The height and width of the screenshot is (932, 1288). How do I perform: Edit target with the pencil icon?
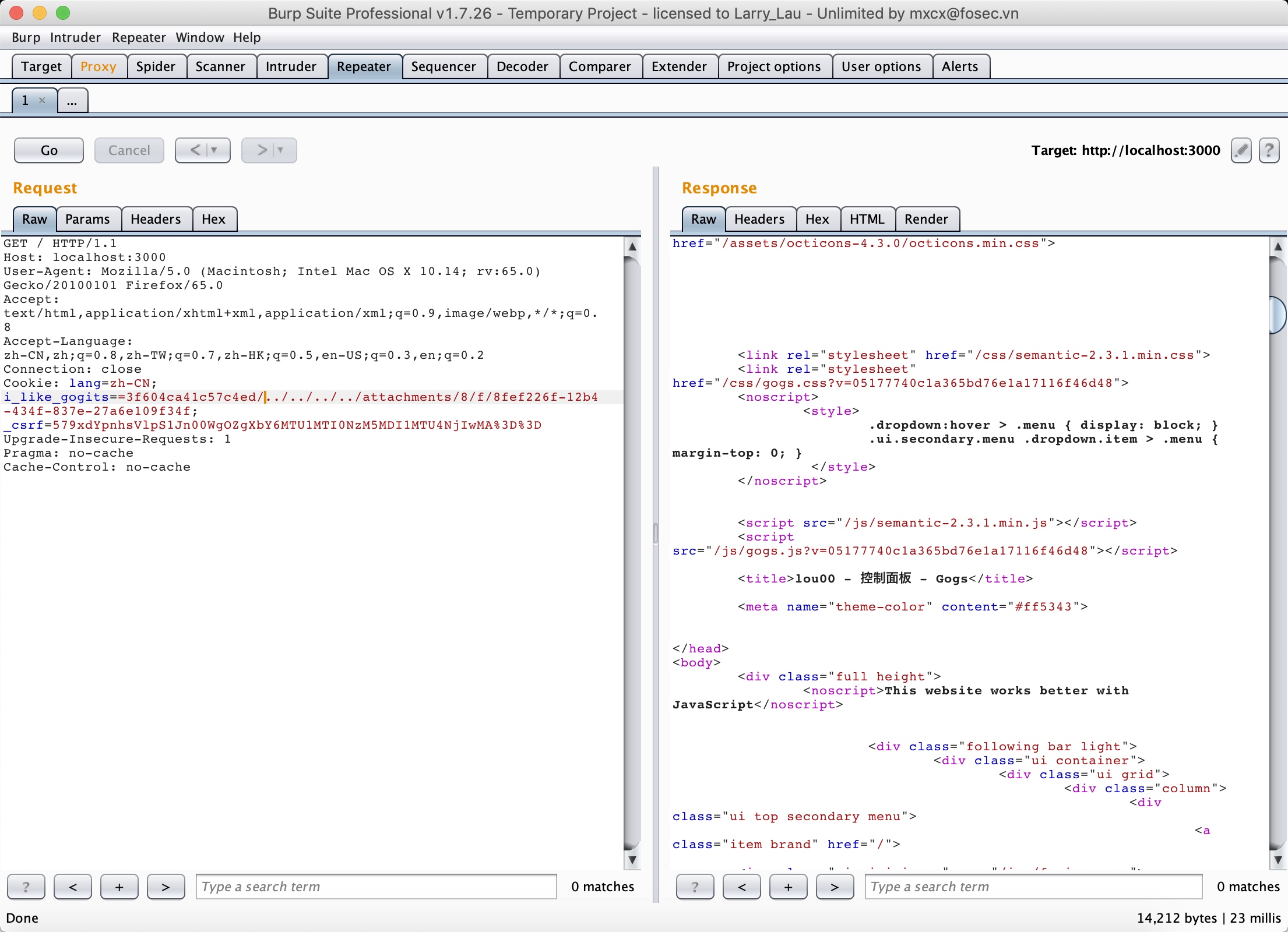click(1241, 150)
